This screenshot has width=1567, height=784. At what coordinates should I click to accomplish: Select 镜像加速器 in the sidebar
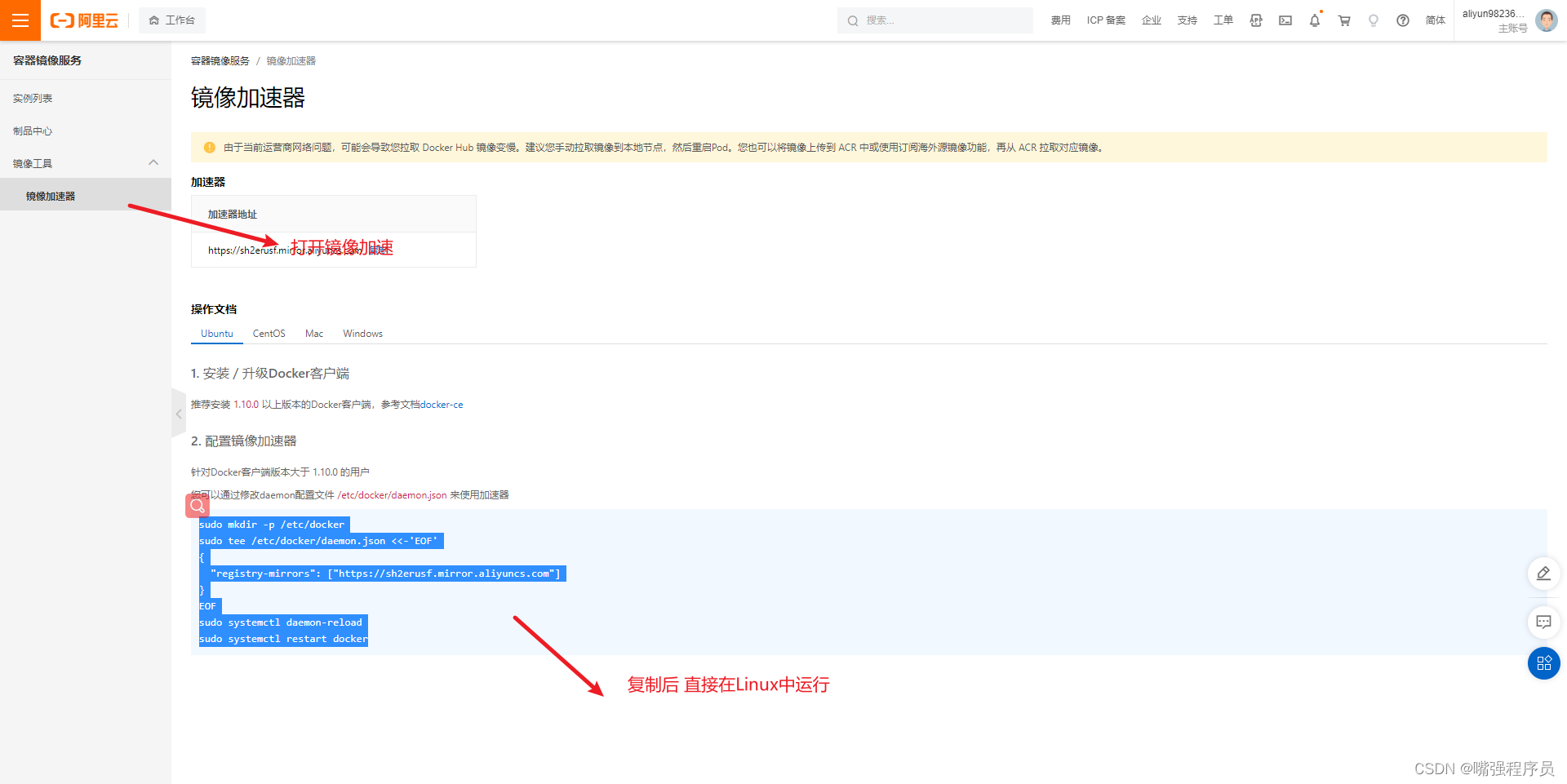[86, 196]
